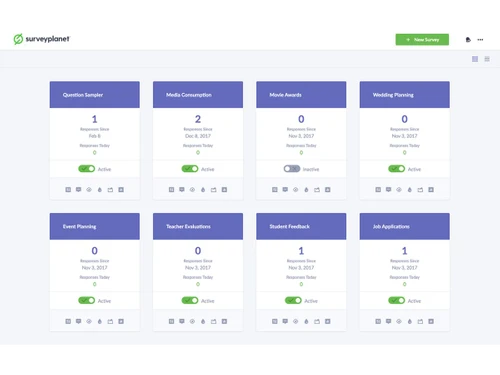Open the Wedding Planning survey title
Screen dimensions: 500x375
click(393, 95)
